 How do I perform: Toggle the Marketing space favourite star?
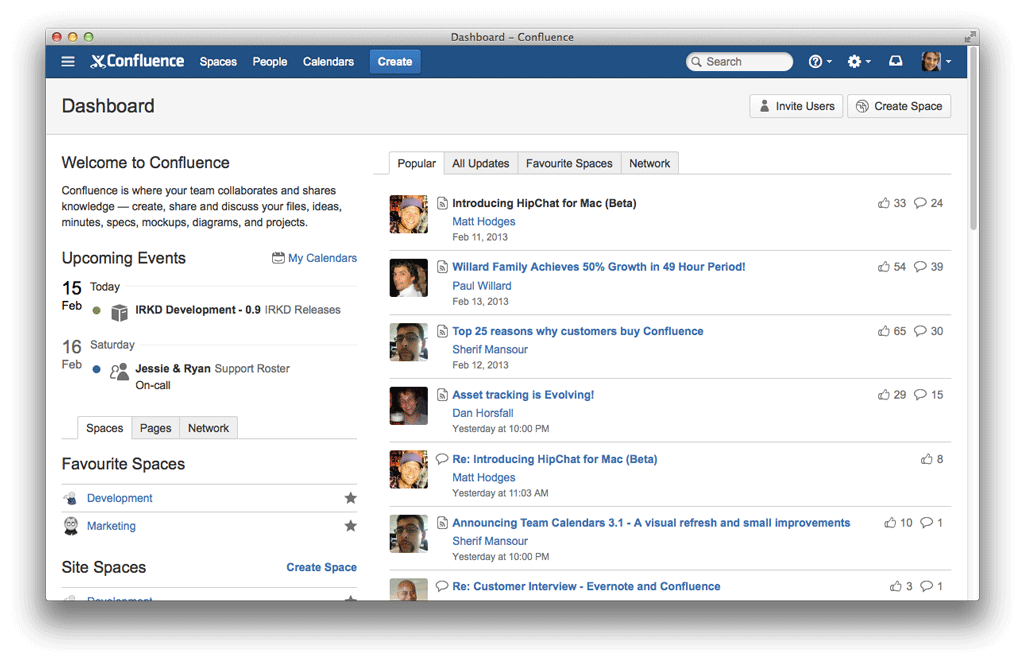(x=350, y=526)
